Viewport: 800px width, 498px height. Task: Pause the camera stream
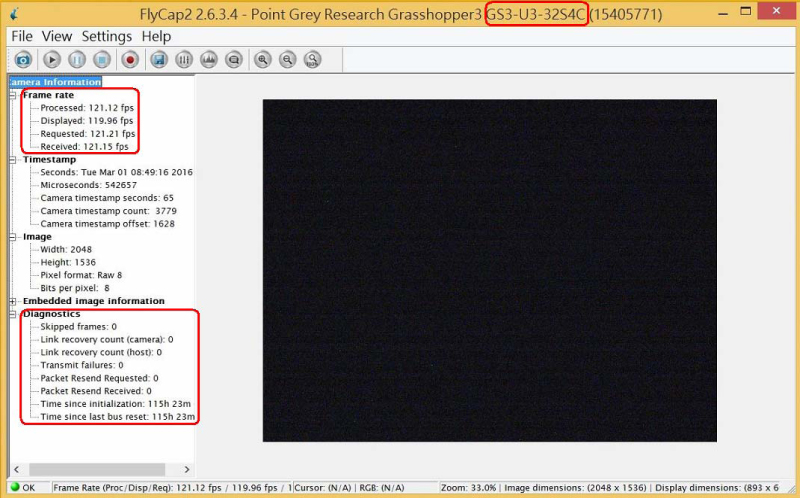tap(77, 60)
